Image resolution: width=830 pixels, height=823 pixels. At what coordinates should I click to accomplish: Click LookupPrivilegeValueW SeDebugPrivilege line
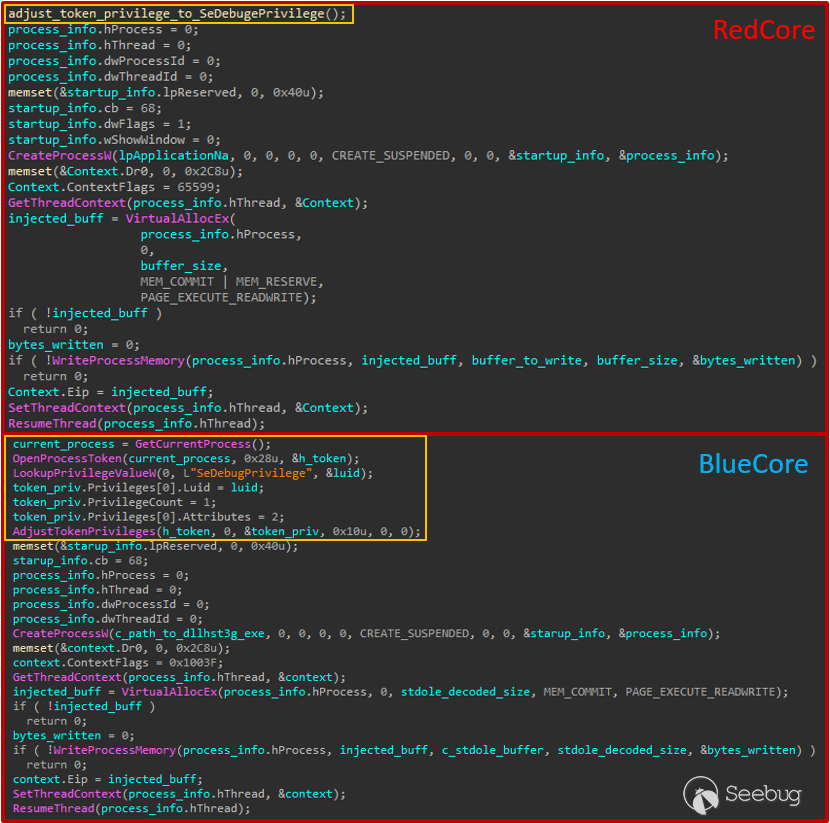point(193,473)
